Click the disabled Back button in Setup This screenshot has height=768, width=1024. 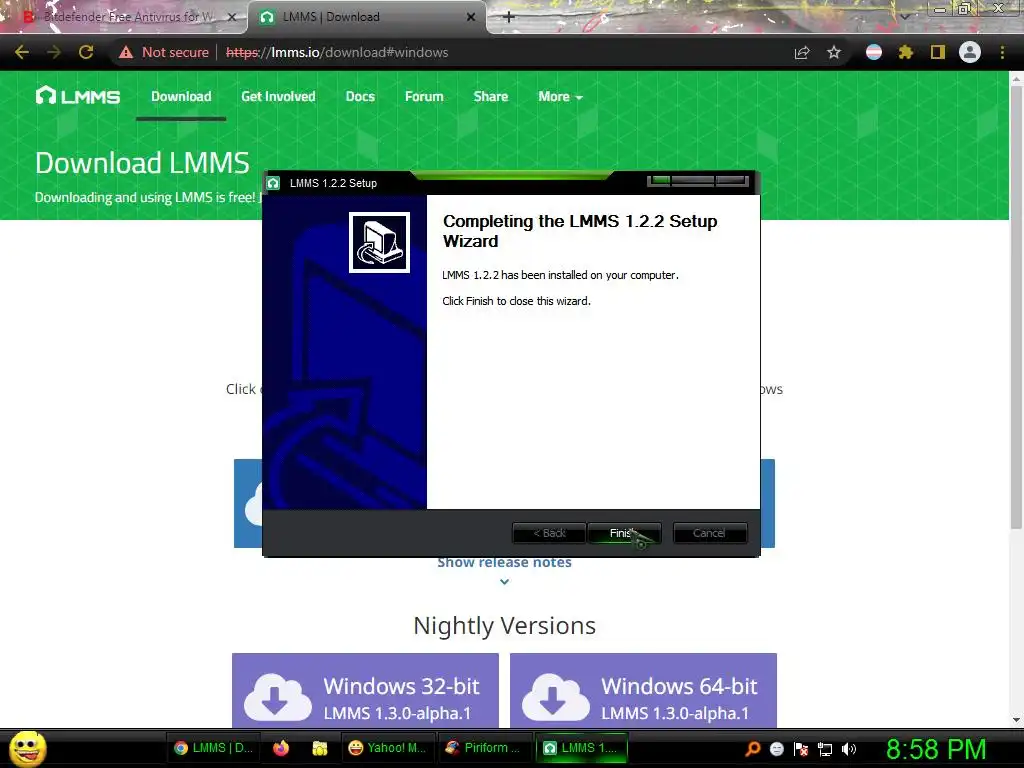(x=549, y=533)
